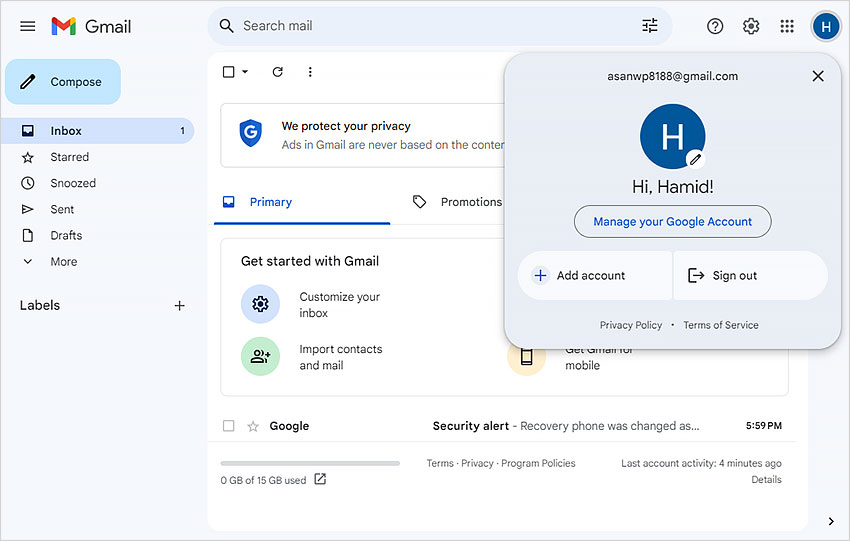
Task: Click the Customize your inbox text
Action: tap(339, 305)
